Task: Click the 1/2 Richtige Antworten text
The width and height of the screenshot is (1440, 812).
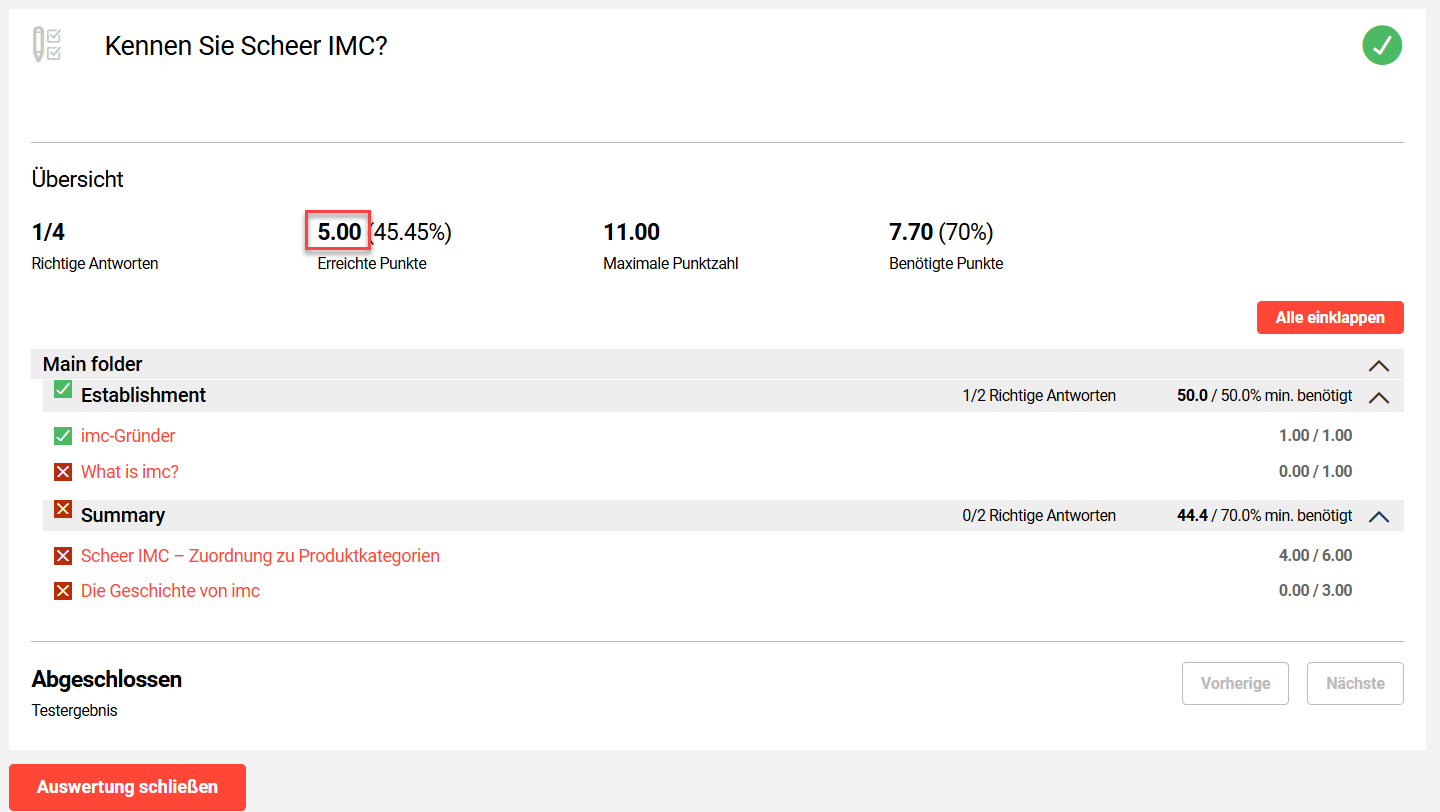Action: tap(1039, 396)
